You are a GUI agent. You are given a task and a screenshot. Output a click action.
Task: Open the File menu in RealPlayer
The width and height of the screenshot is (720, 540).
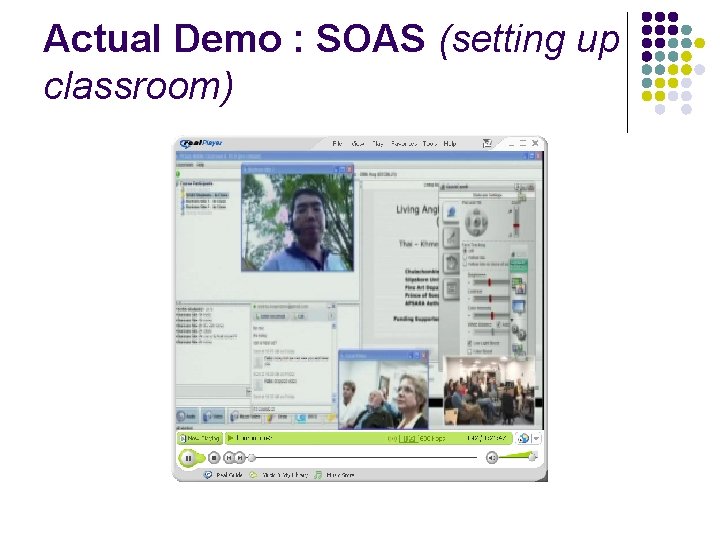[338, 144]
